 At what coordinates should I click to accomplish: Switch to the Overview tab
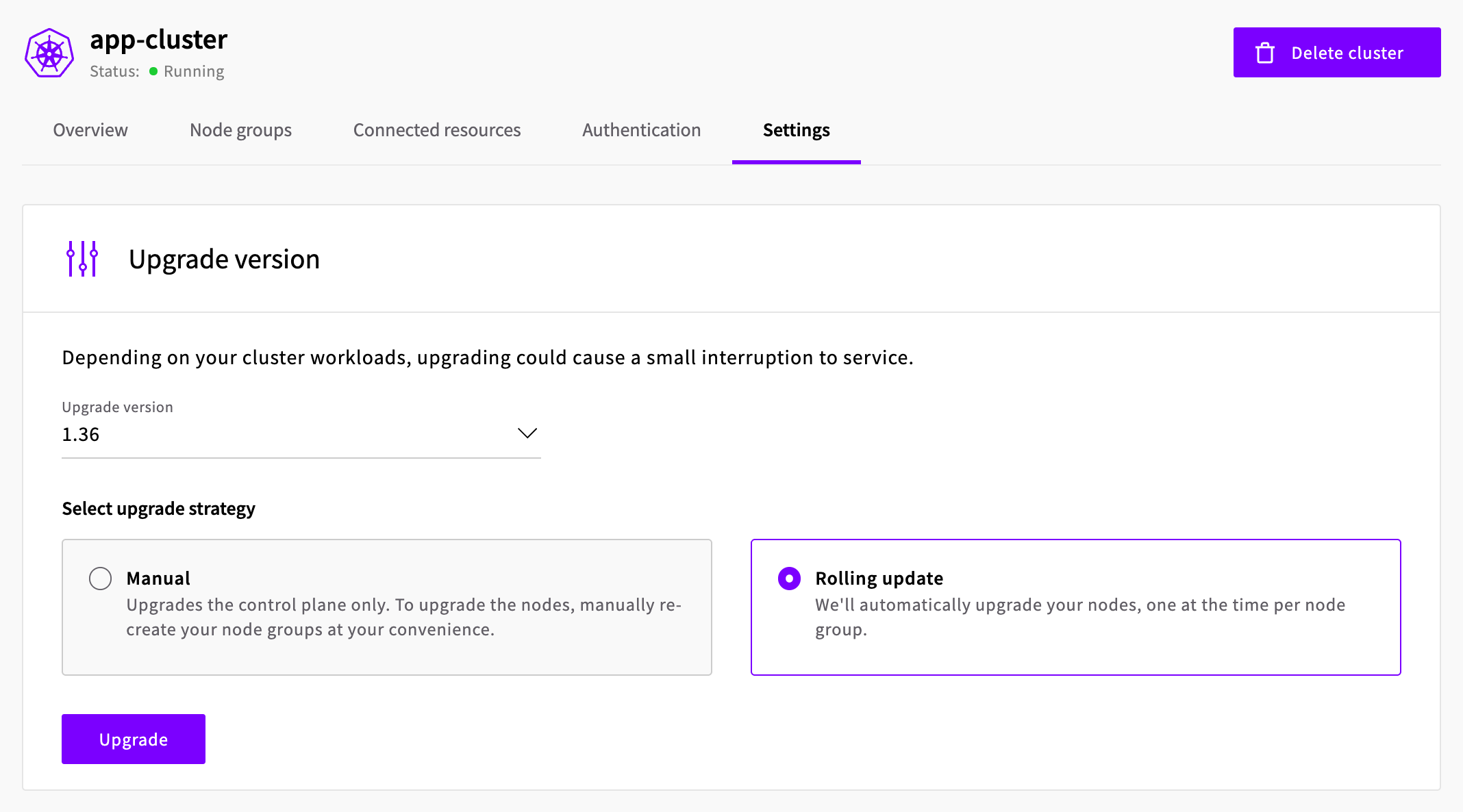click(x=90, y=130)
